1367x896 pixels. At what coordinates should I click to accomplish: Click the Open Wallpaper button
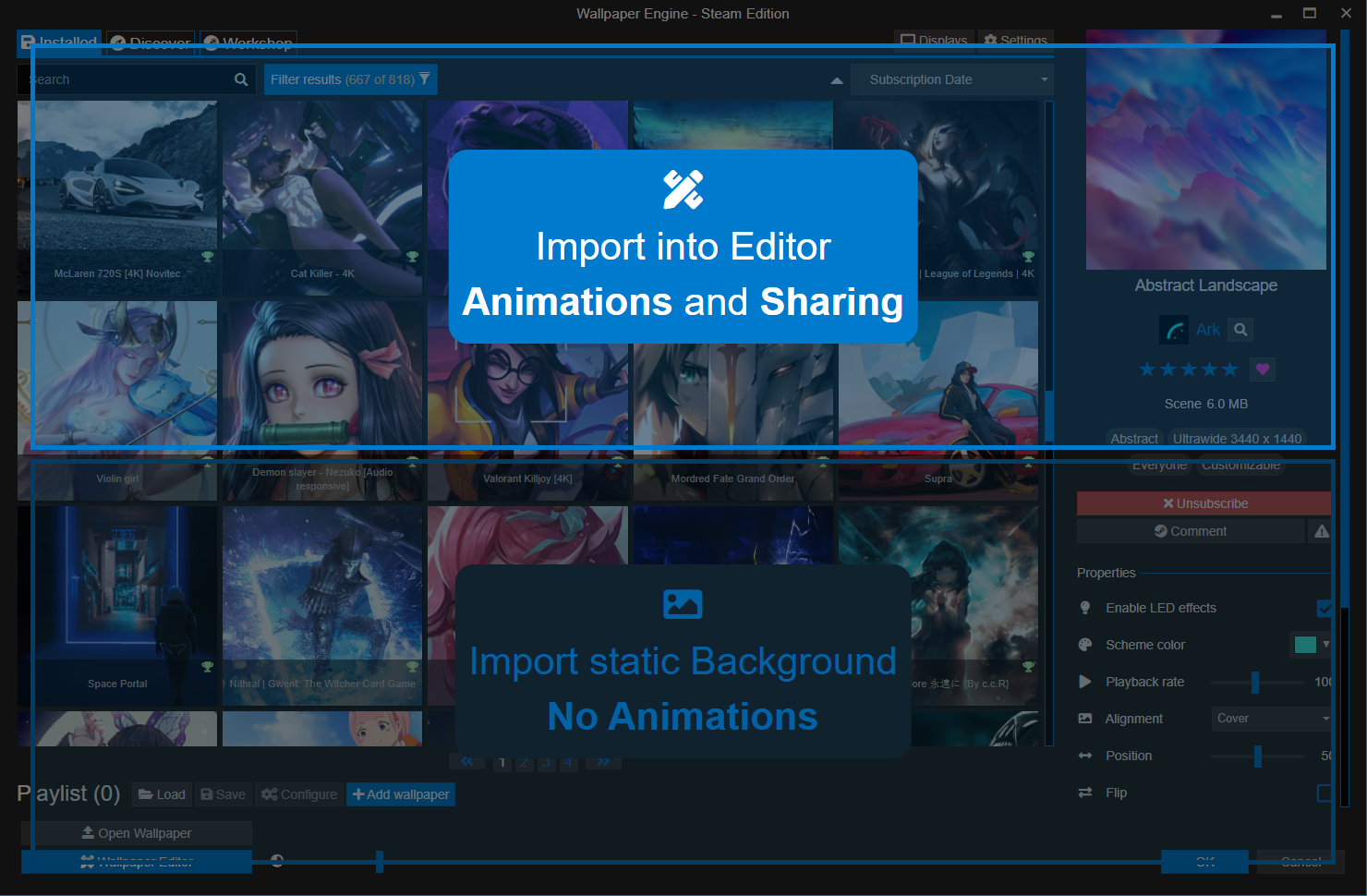[x=137, y=833]
